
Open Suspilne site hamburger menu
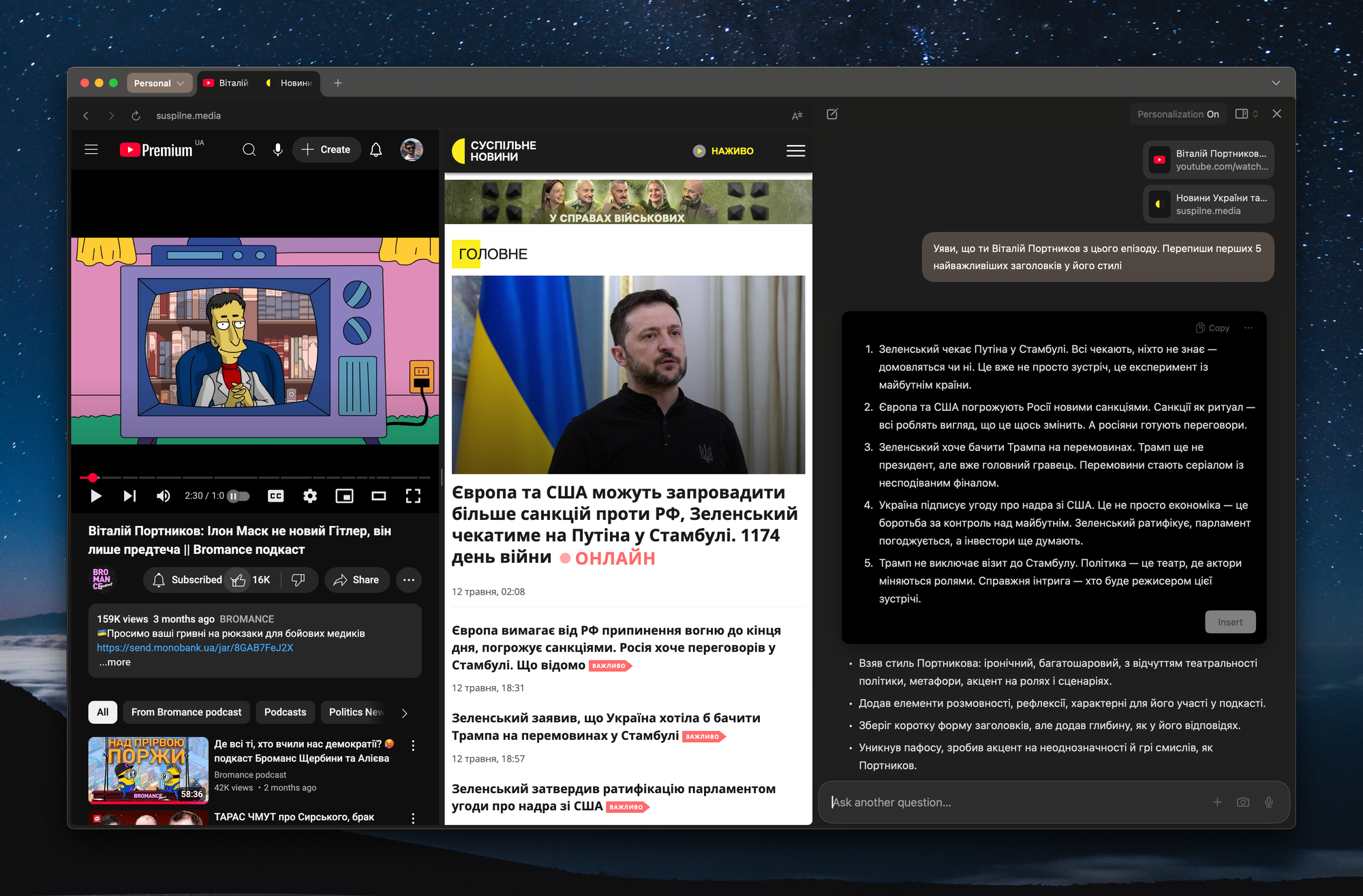(796, 151)
